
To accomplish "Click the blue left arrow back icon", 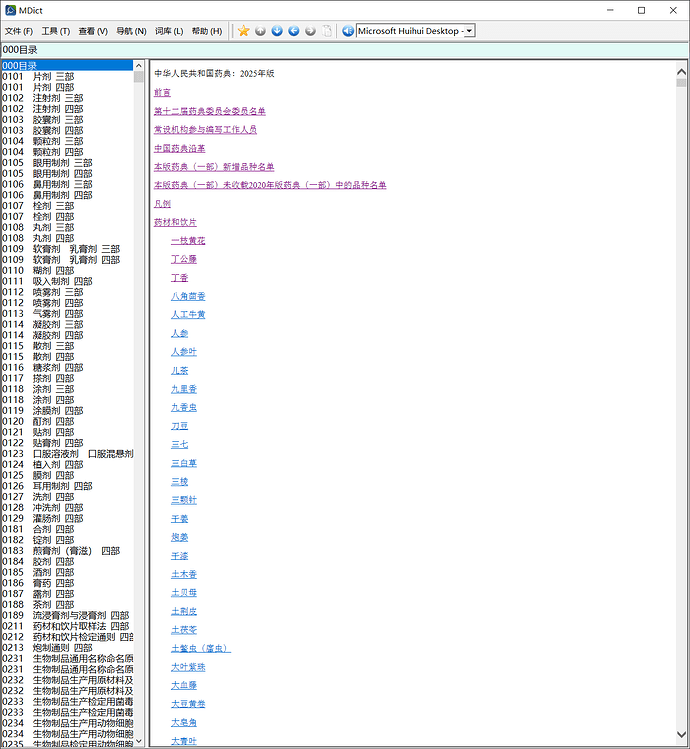I will click(294, 31).
